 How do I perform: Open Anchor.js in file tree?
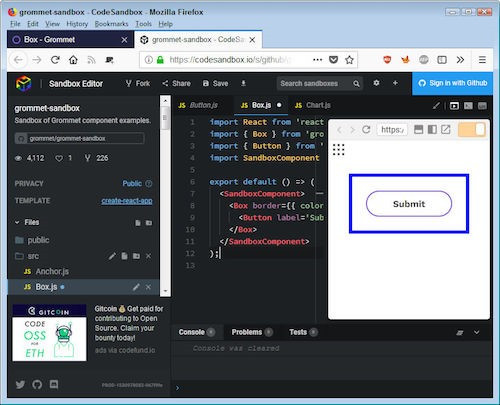[x=47, y=271]
